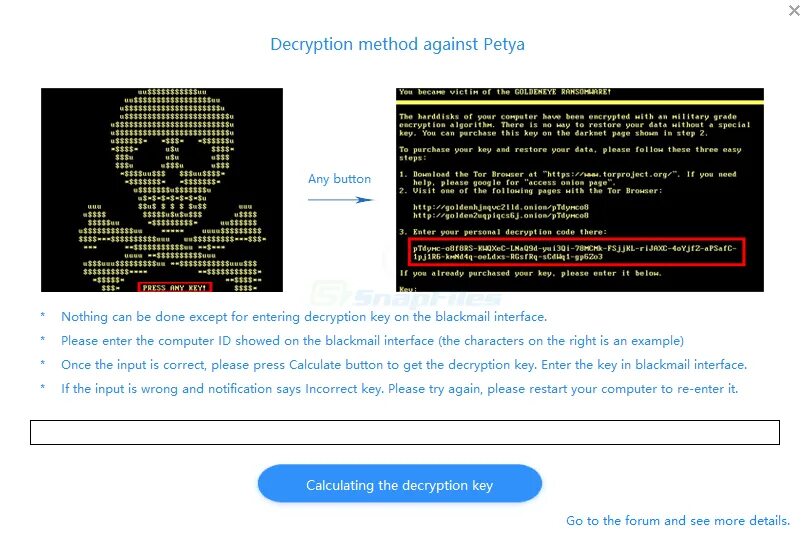Focus the computer ID input field
Image resolution: width=810 pixels, height=535 pixels.
point(404,432)
